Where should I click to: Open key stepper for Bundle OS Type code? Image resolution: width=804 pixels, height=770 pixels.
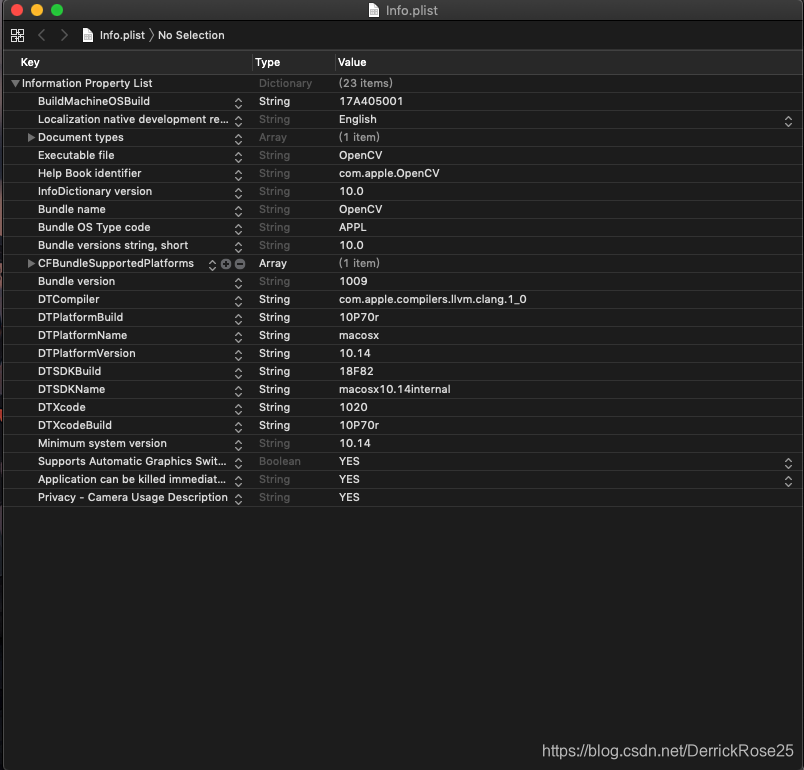click(238, 229)
